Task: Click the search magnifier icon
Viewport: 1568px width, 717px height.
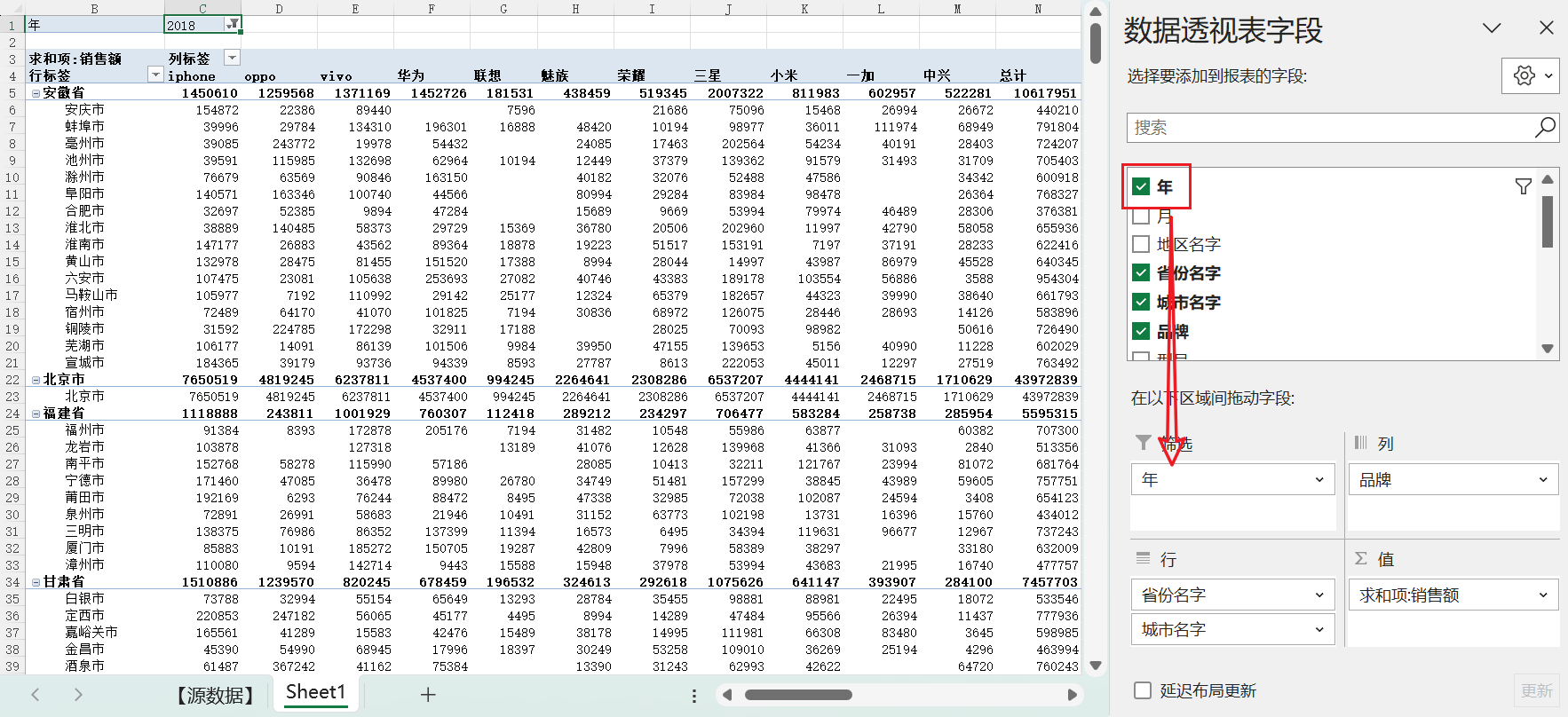Action: coord(1545,128)
